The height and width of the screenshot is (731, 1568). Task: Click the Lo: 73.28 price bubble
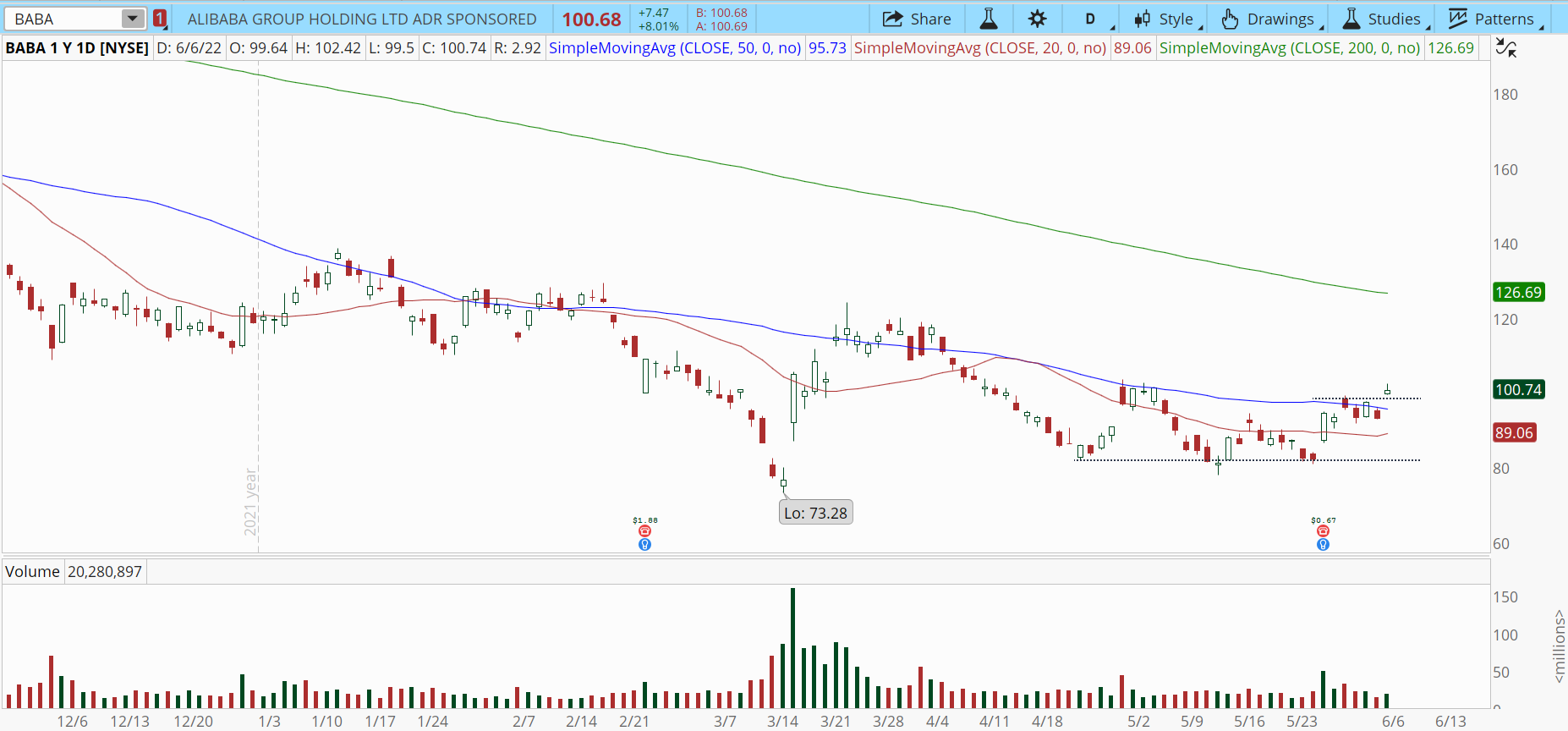[815, 513]
